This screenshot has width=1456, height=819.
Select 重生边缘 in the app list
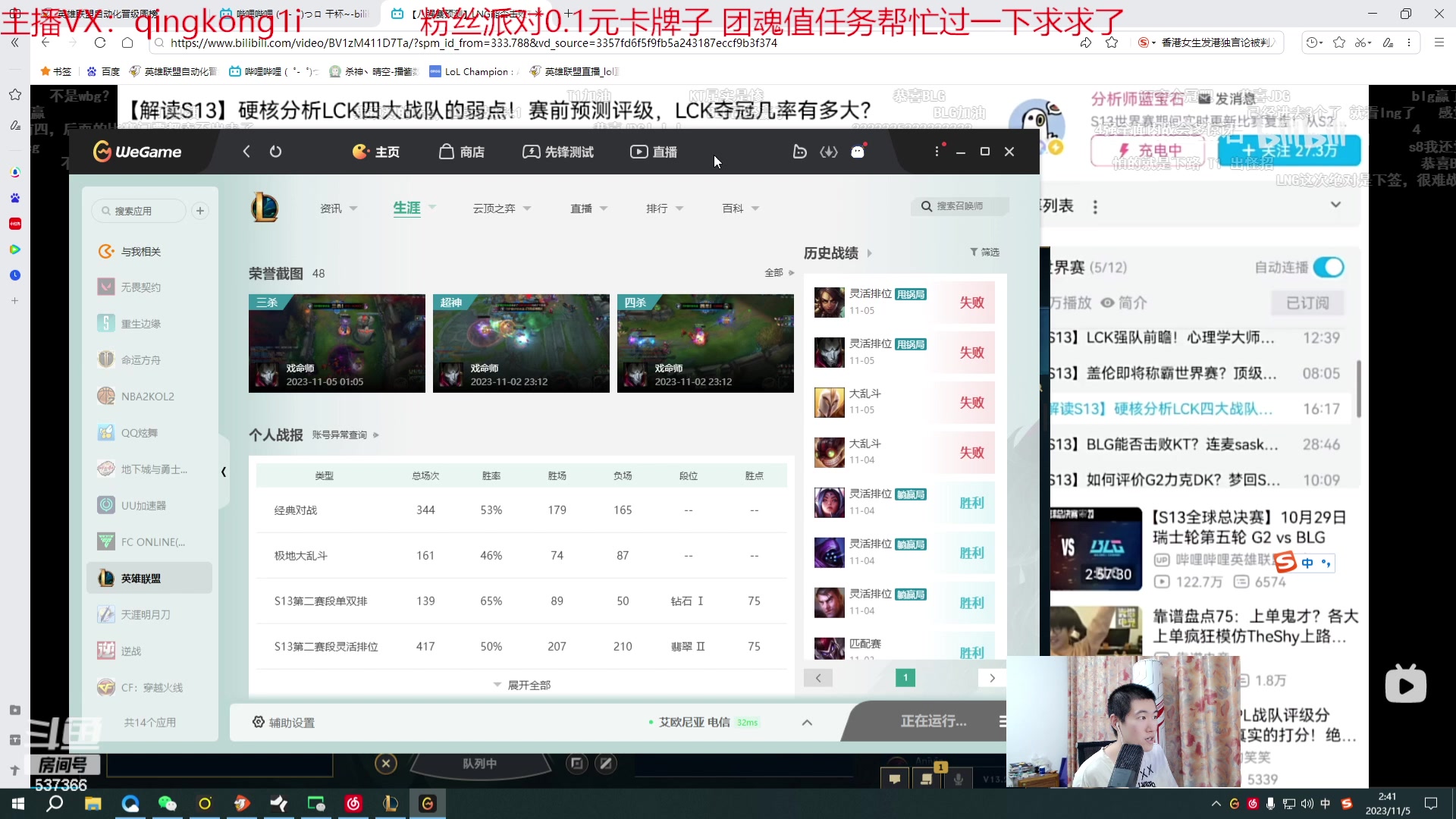tap(149, 324)
